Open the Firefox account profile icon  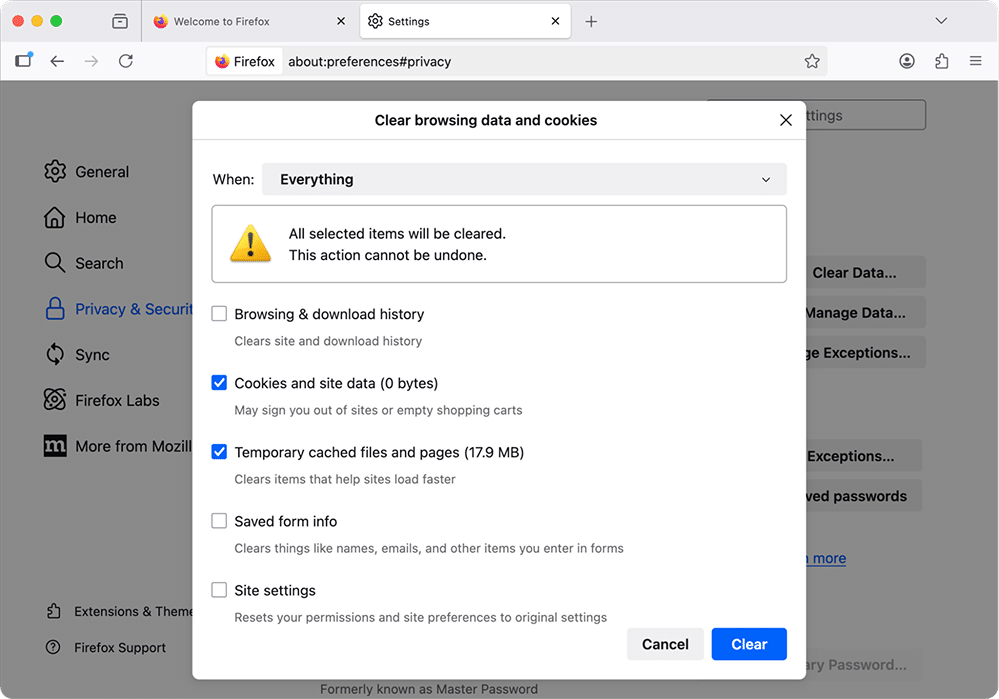click(x=906, y=61)
